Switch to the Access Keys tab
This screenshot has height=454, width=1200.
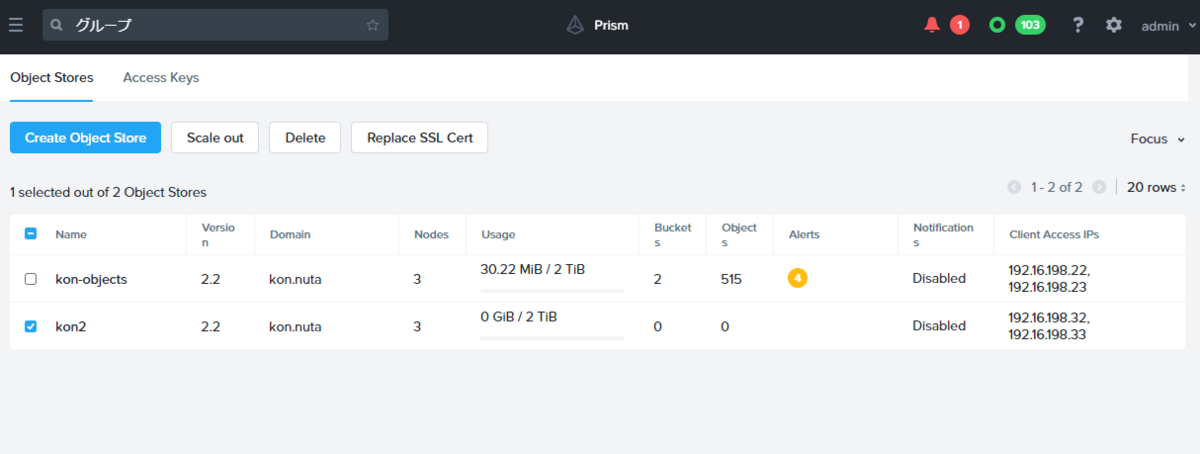(x=161, y=78)
